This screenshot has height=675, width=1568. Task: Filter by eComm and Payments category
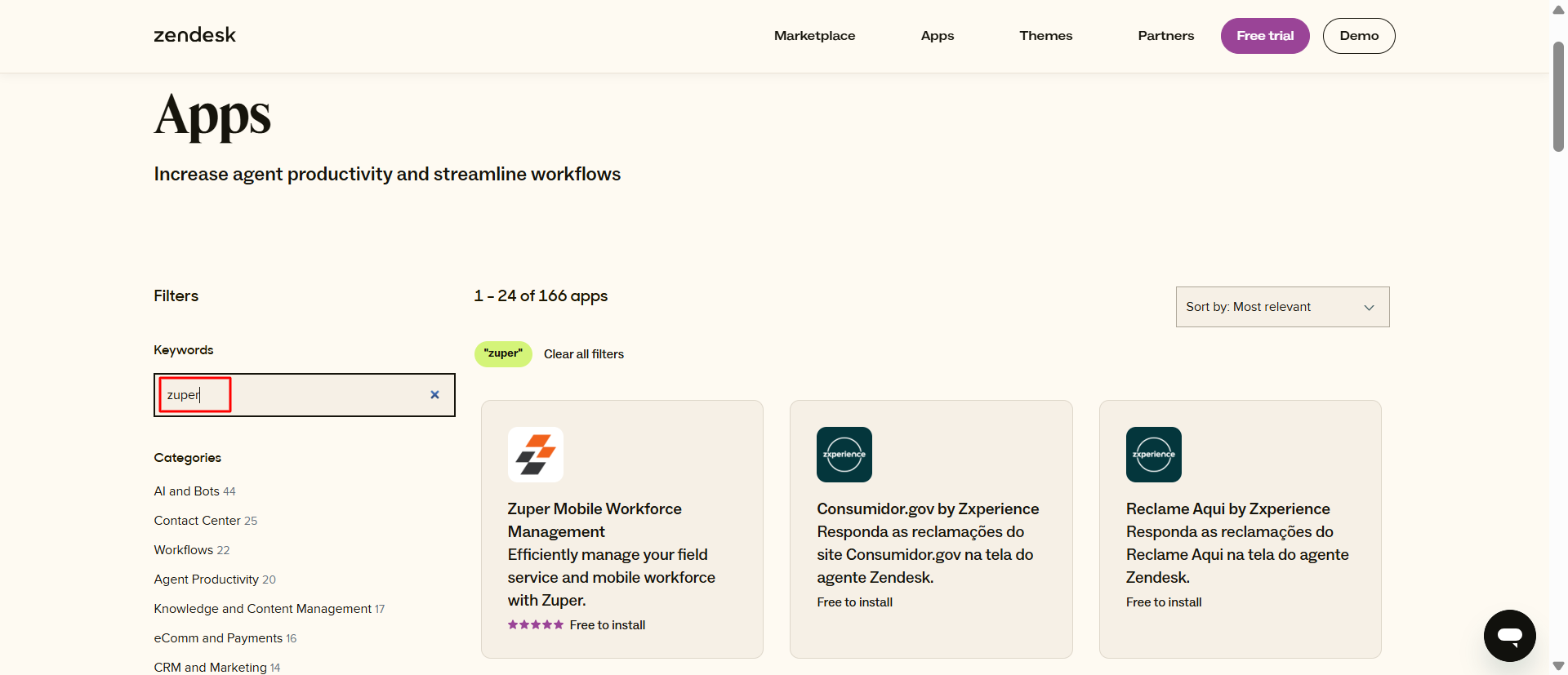tap(225, 638)
